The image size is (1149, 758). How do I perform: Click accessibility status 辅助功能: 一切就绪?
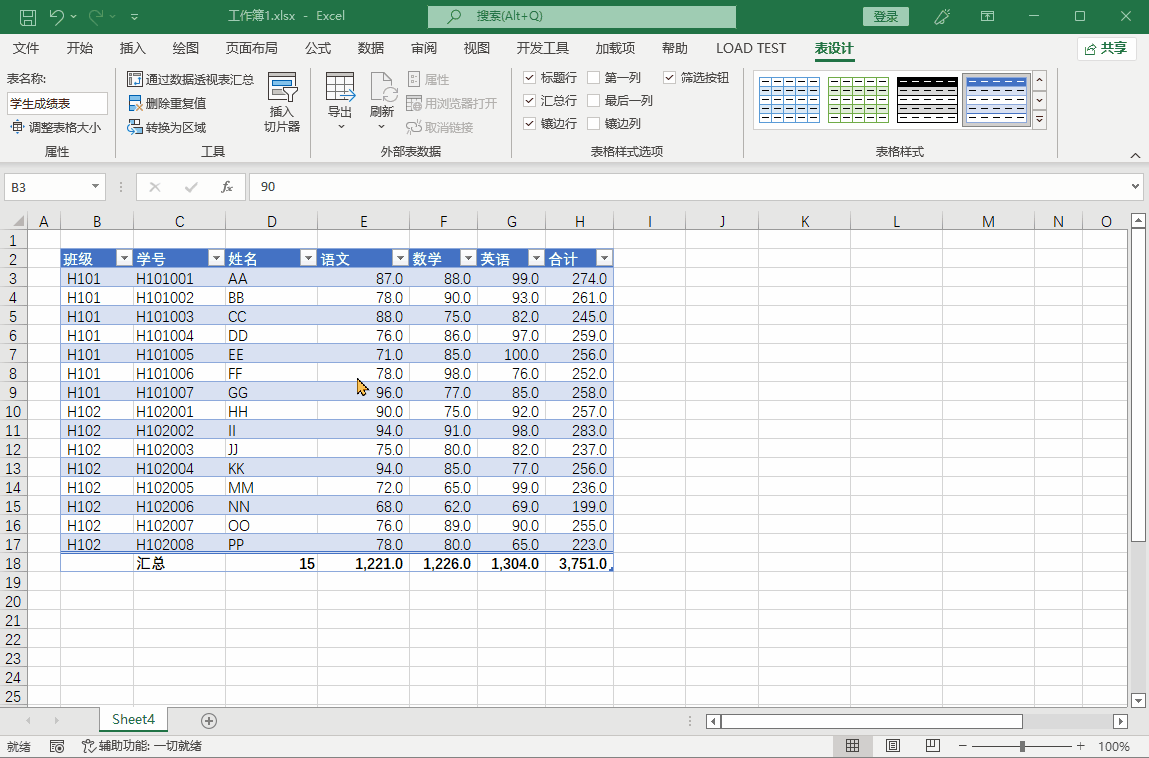(x=141, y=746)
